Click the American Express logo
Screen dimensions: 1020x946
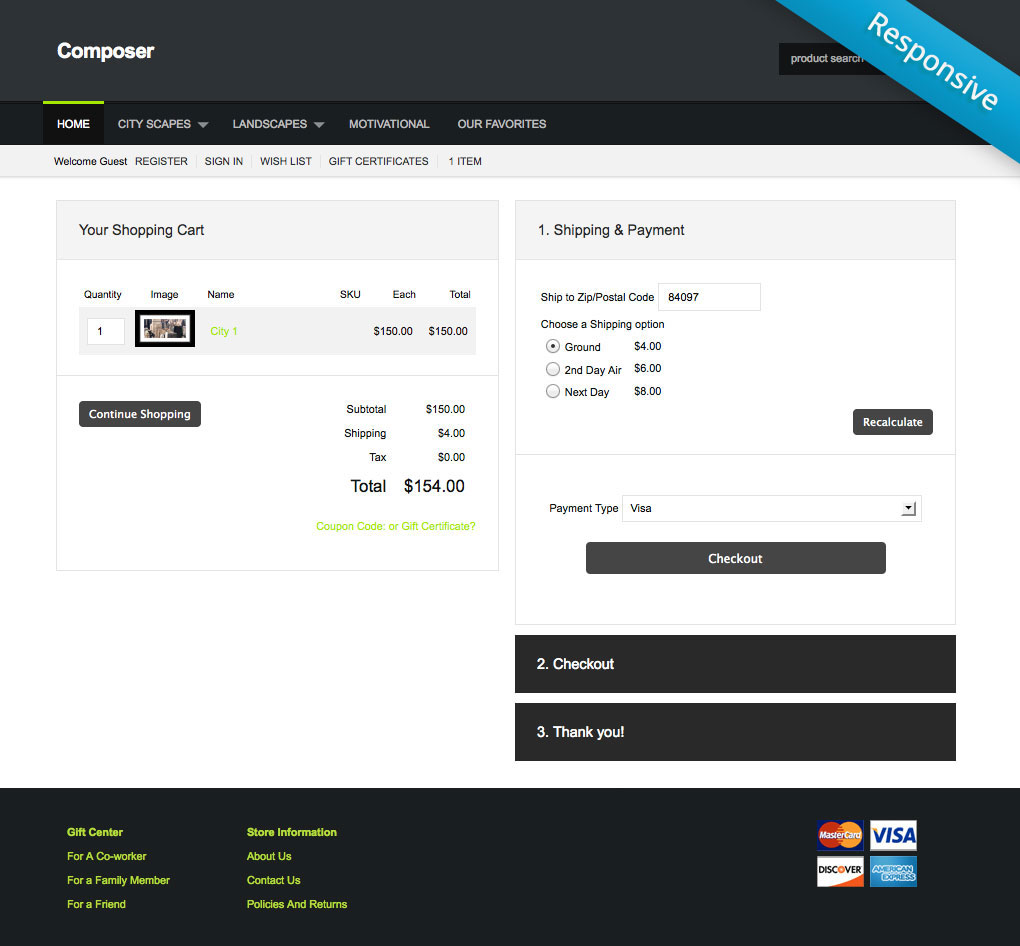(893, 871)
